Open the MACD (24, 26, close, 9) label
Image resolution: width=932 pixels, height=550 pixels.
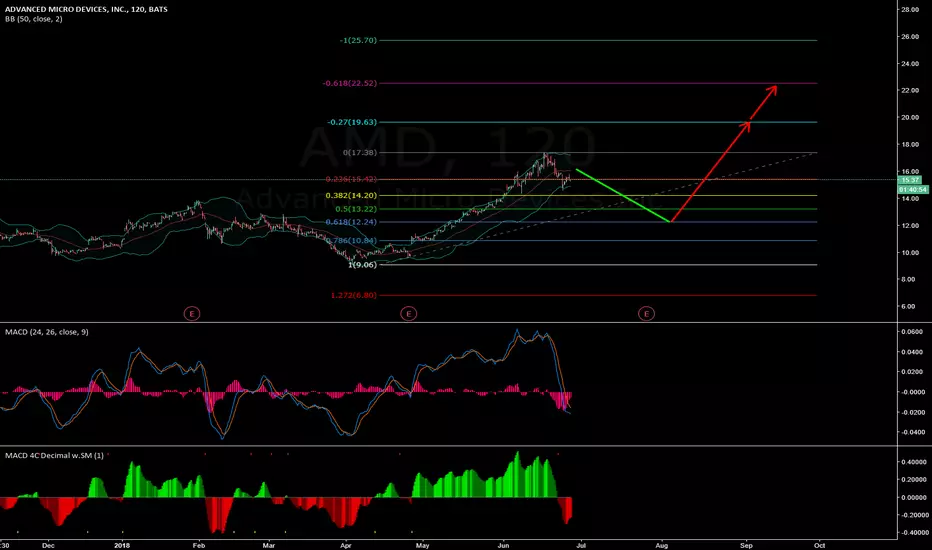tap(47, 332)
